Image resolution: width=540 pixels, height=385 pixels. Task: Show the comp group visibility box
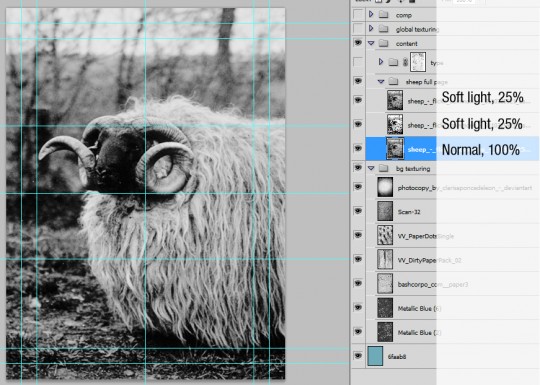click(x=358, y=14)
